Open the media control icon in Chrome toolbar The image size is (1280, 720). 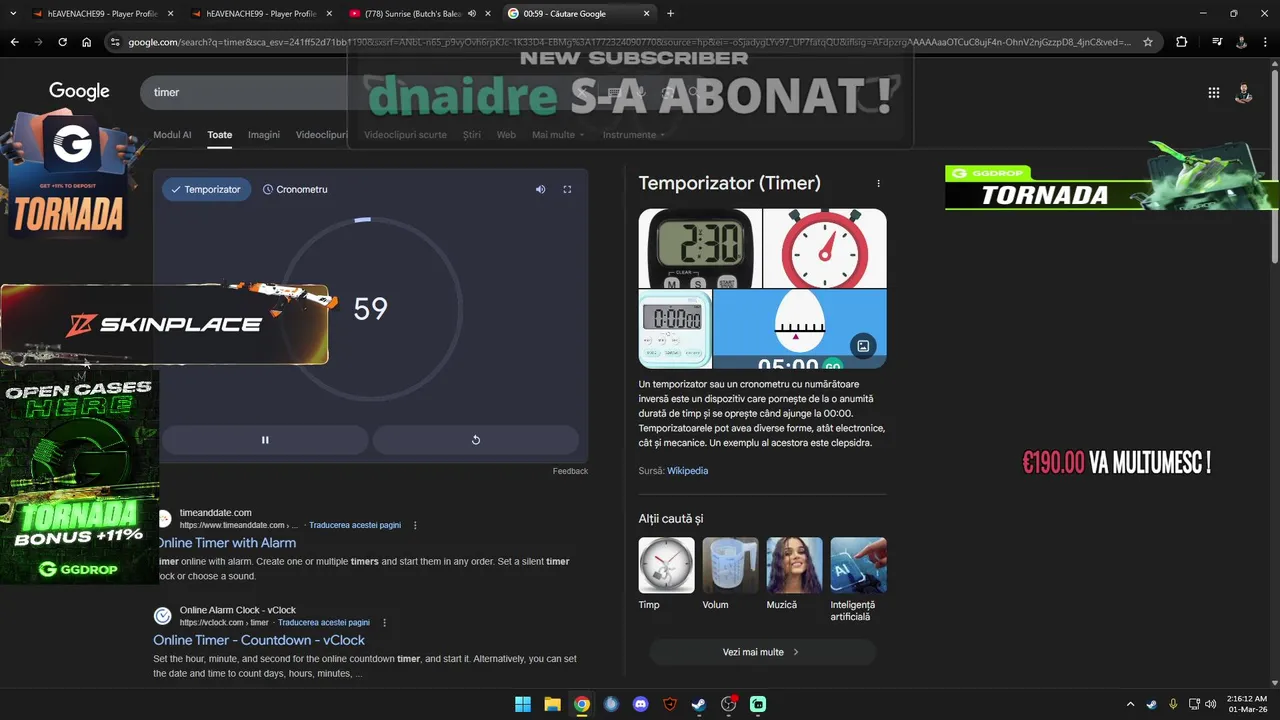point(1217,42)
